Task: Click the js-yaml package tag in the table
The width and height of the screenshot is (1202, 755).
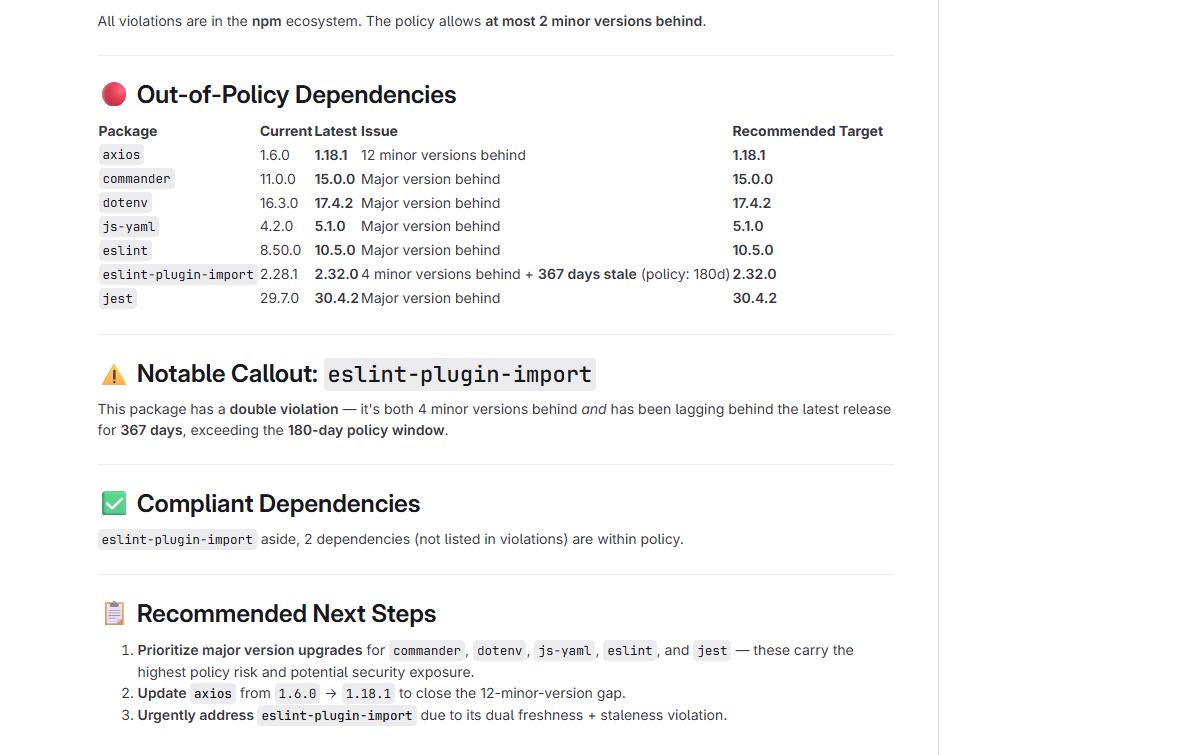Action: [129, 226]
